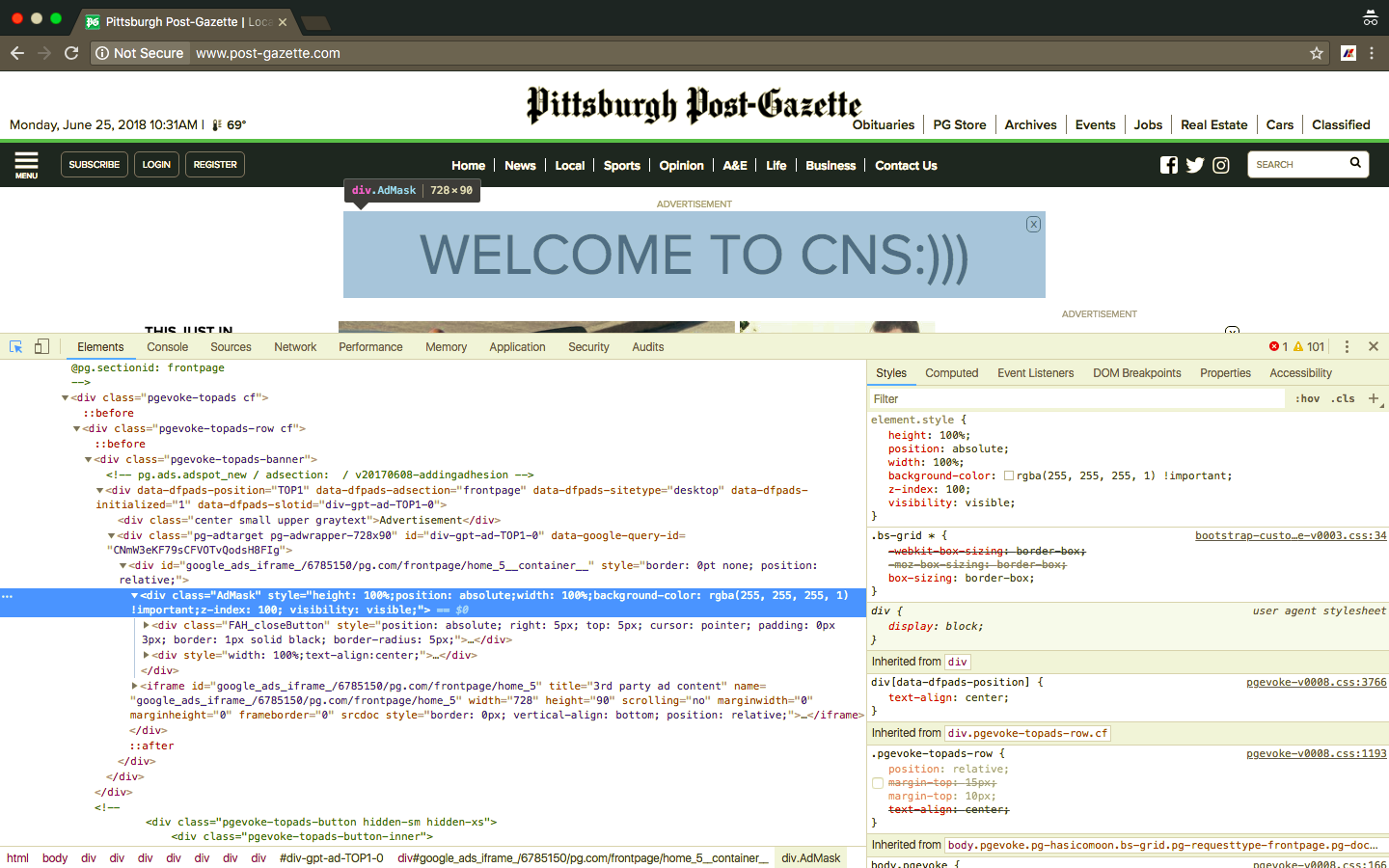Open the Classified link
The image size is (1389, 868).
point(1341,125)
